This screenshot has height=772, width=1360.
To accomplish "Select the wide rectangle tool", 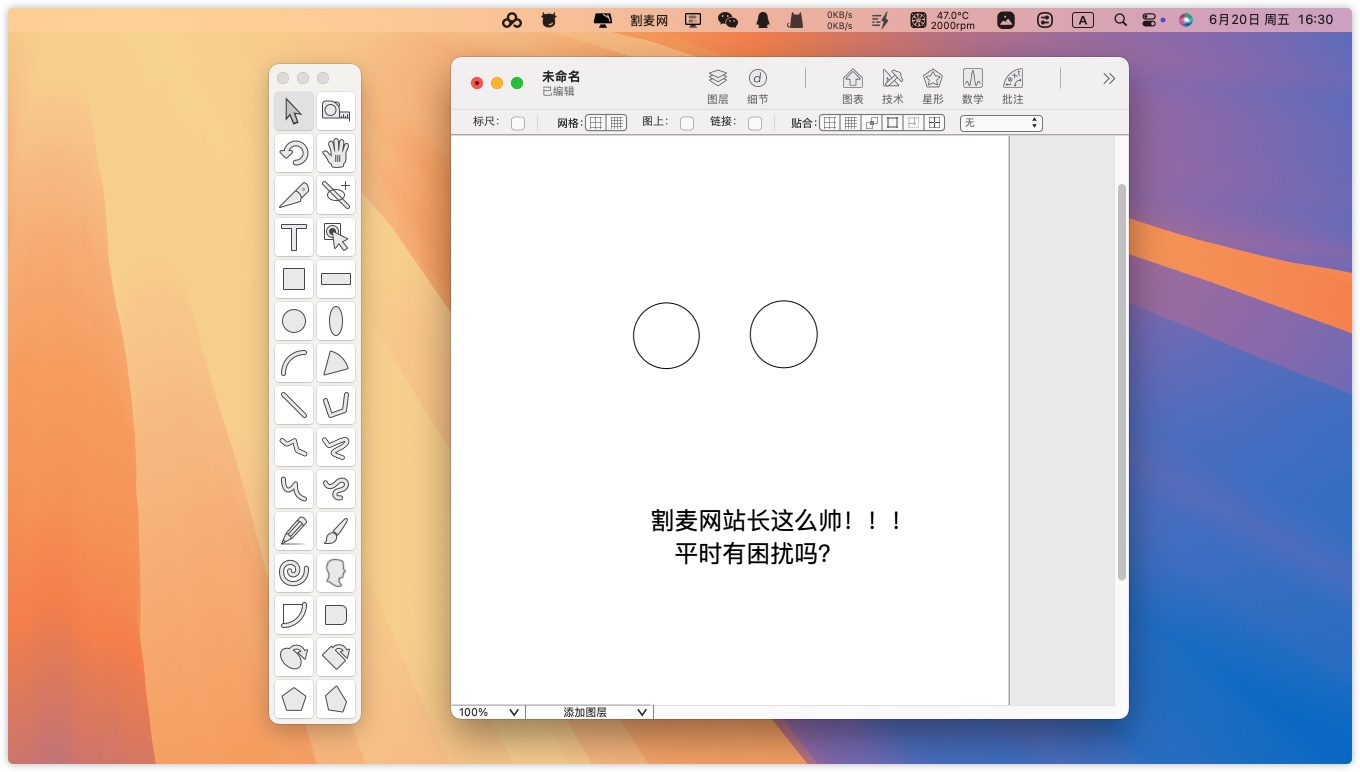I will (x=336, y=279).
